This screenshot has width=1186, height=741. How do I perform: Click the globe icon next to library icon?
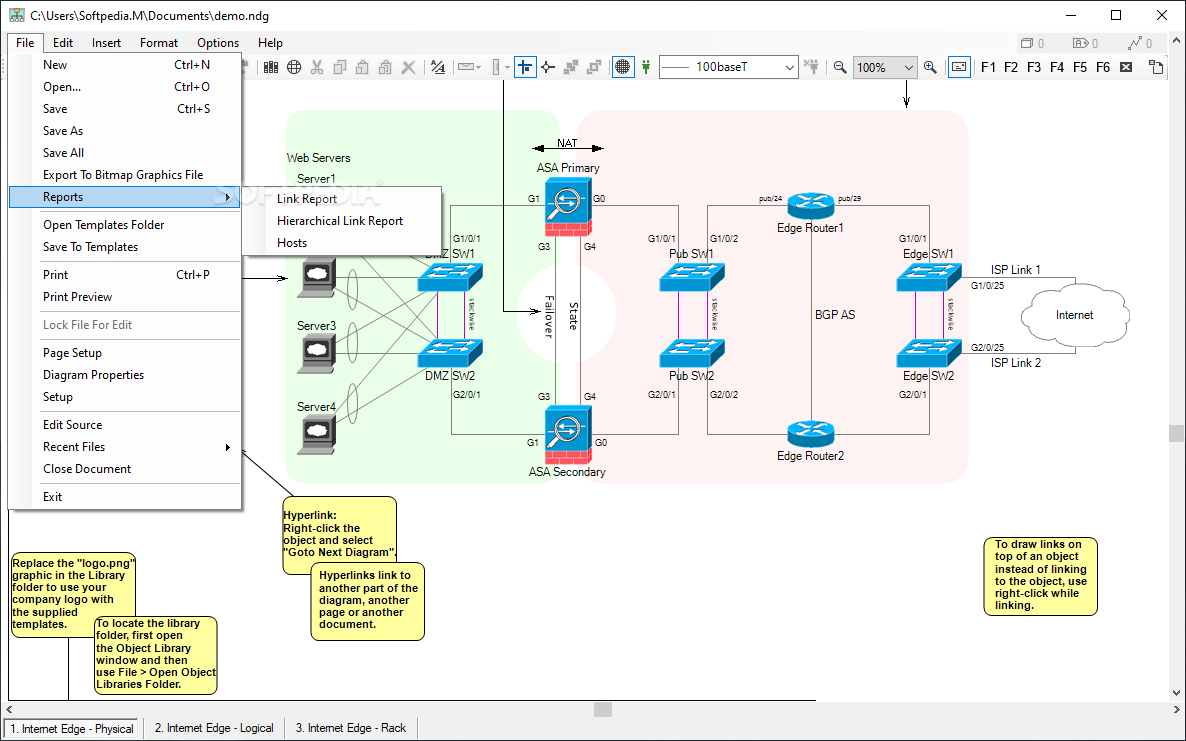click(293, 67)
